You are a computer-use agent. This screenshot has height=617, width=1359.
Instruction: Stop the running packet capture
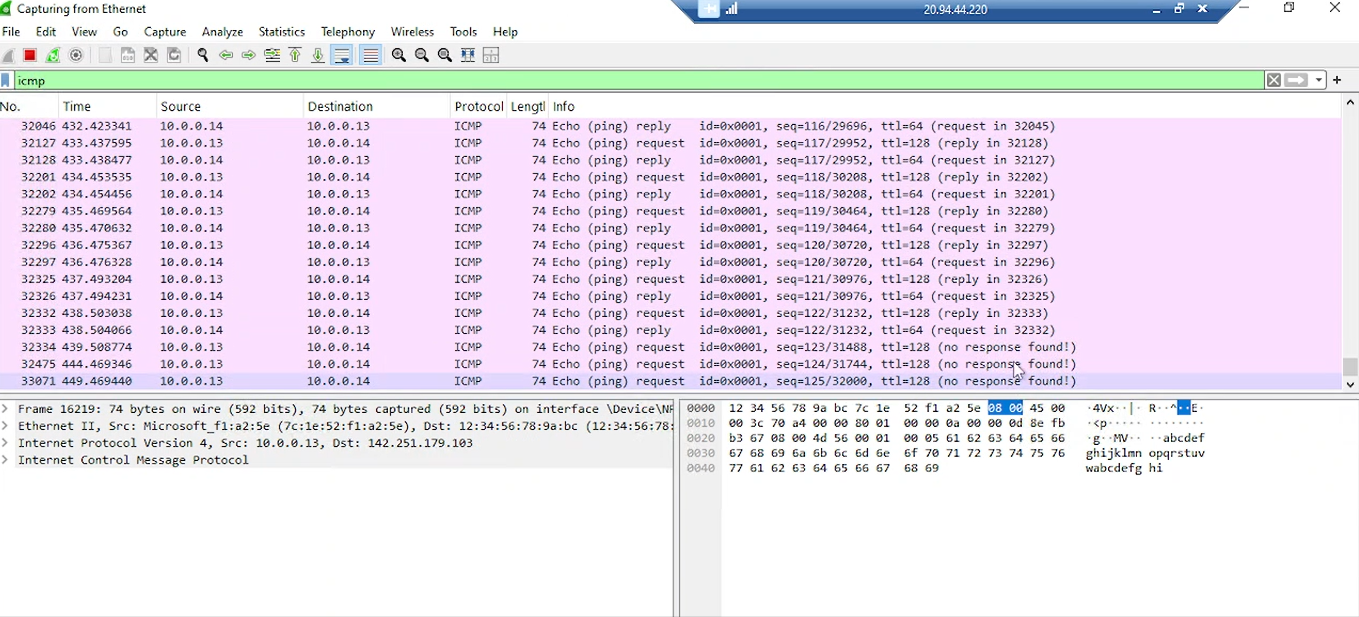click(30, 56)
